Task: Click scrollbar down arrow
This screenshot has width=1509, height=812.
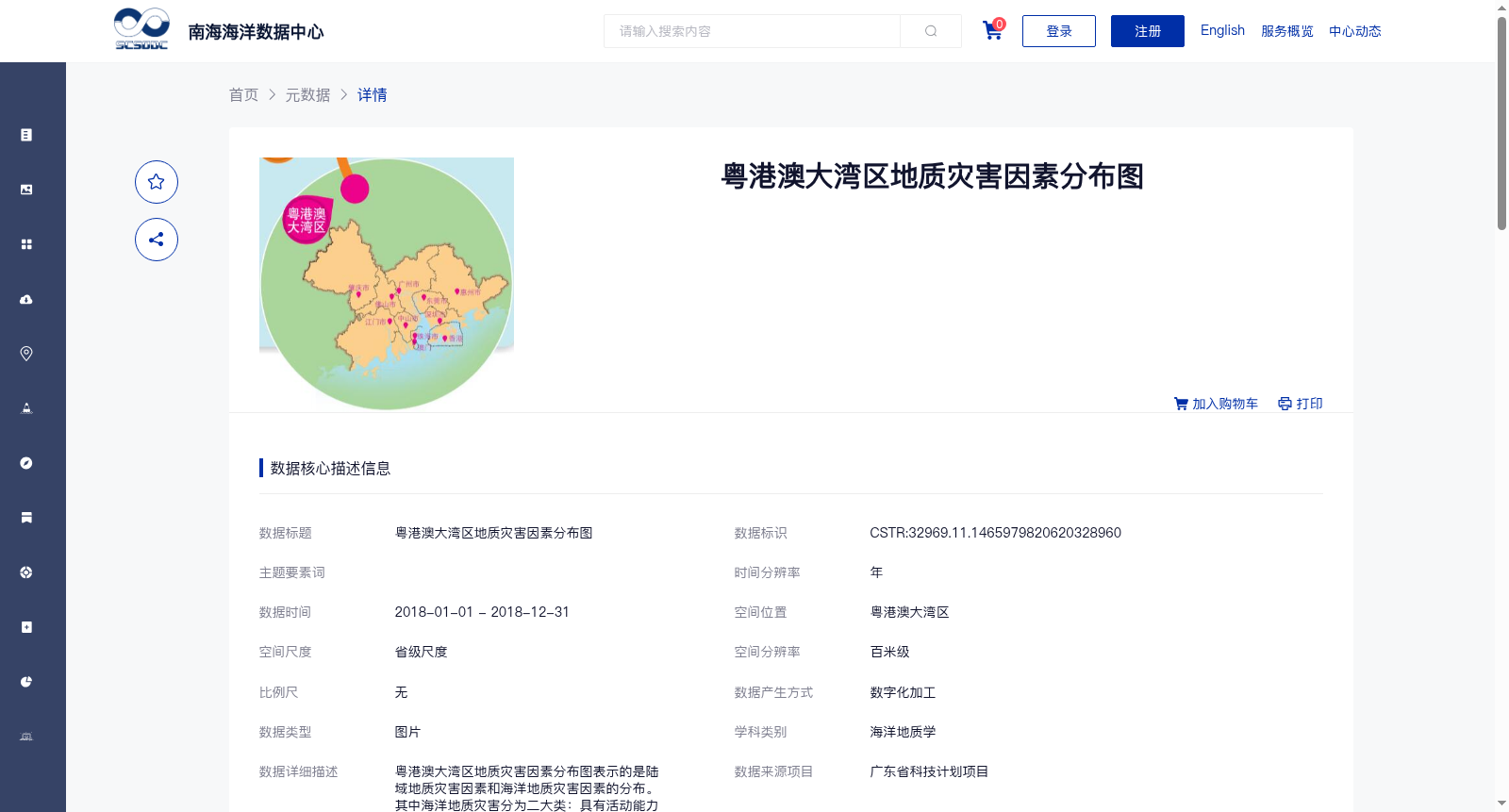Action: point(1501,804)
